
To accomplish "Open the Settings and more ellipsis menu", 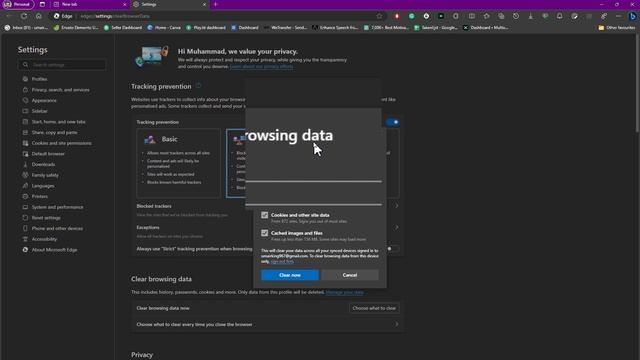I will 618,16.
